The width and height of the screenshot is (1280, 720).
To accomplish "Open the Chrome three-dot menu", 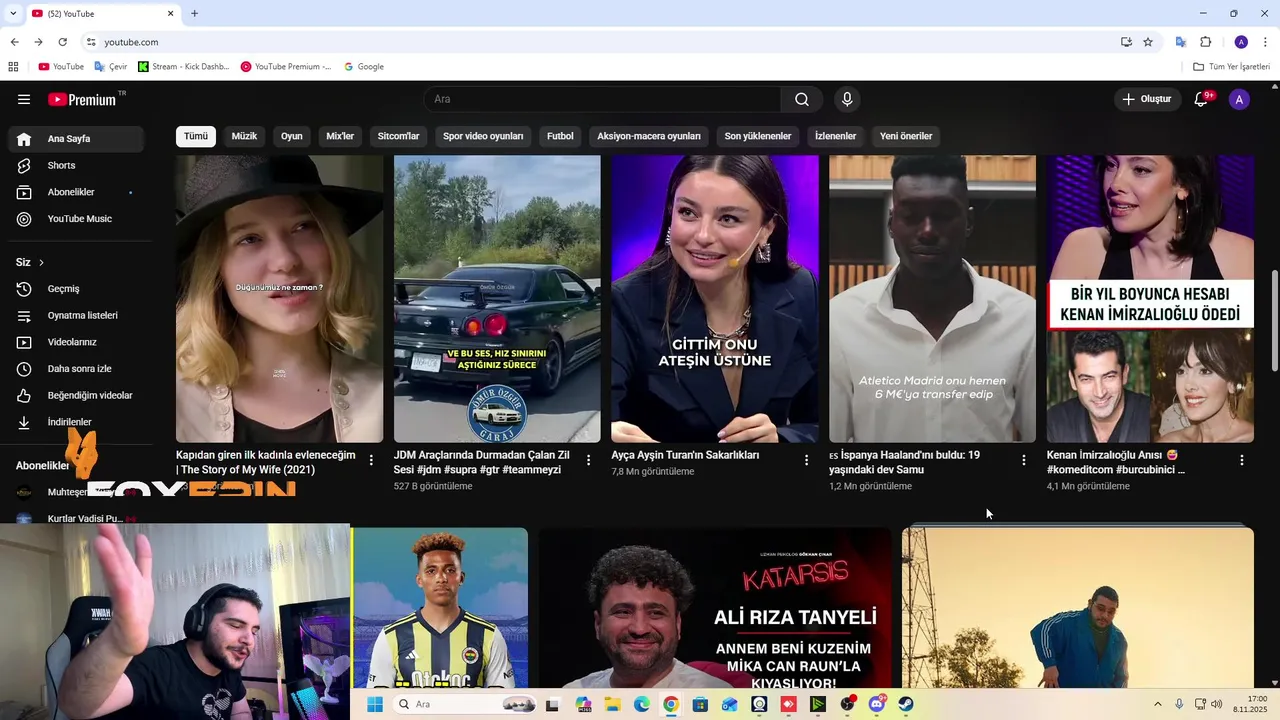I will [1266, 42].
